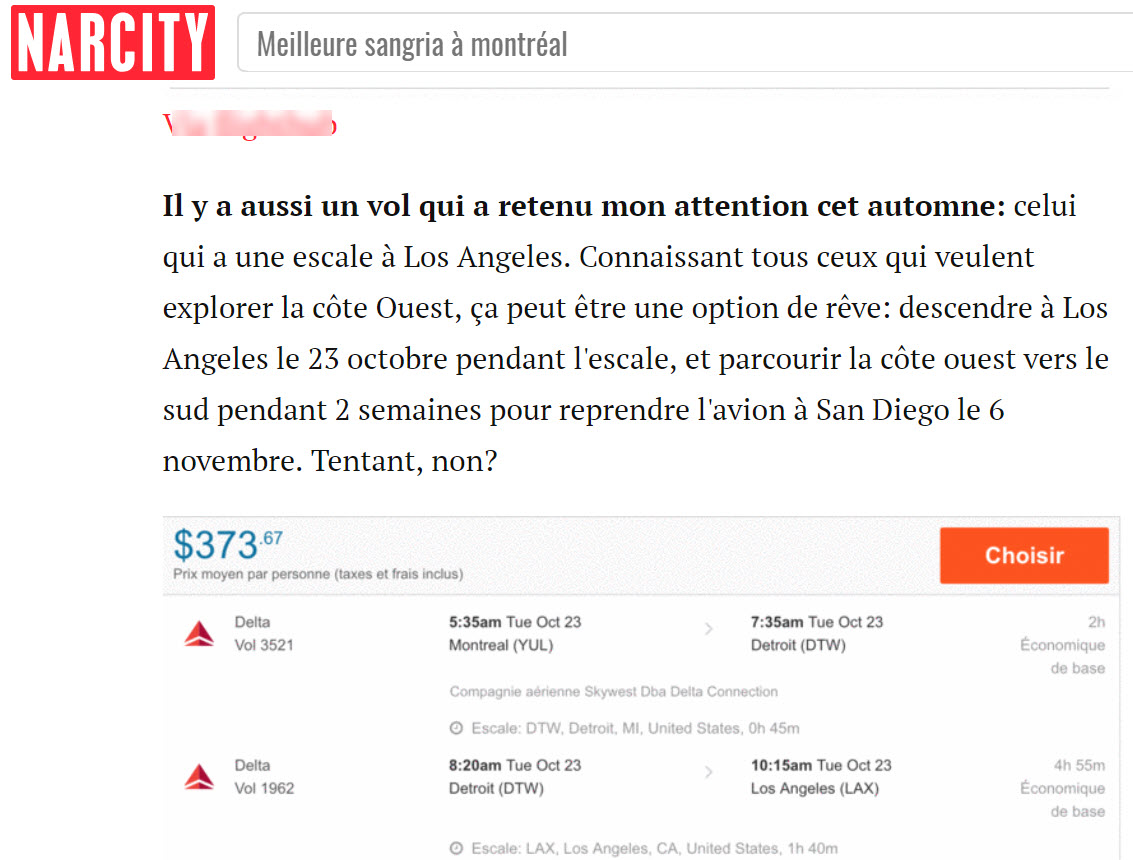Click the chevron between Detroit and Los Angeles

[709, 773]
